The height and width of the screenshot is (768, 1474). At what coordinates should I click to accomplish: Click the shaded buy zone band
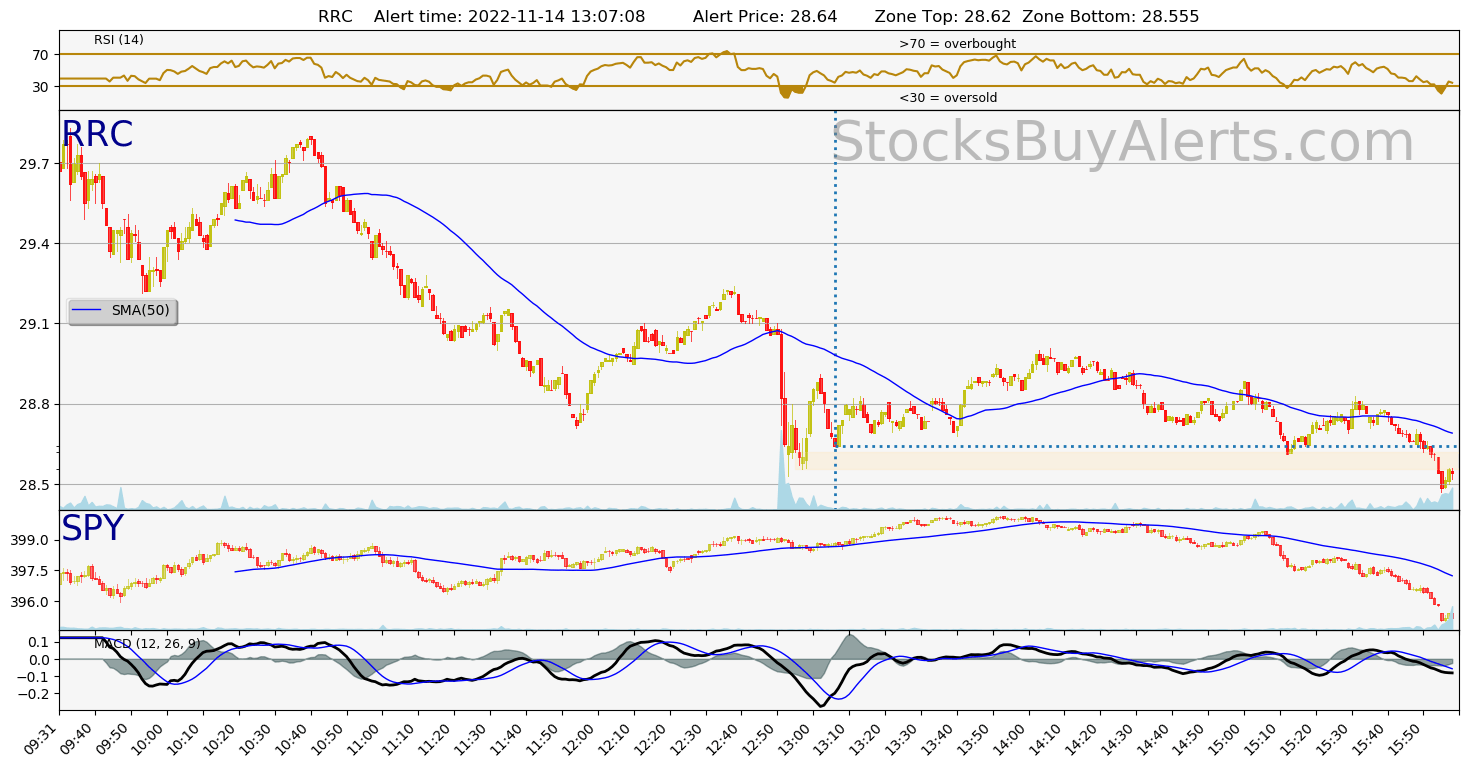coord(1129,460)
